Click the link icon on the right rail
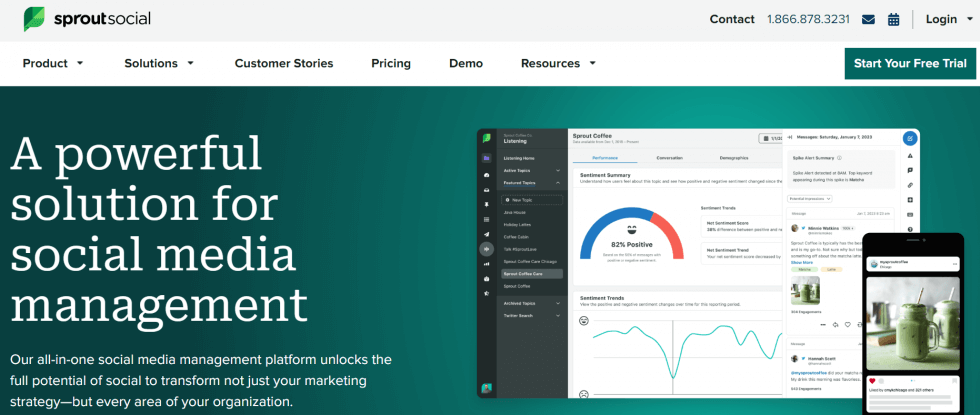 pyautogui.click(x=910, y=185)
